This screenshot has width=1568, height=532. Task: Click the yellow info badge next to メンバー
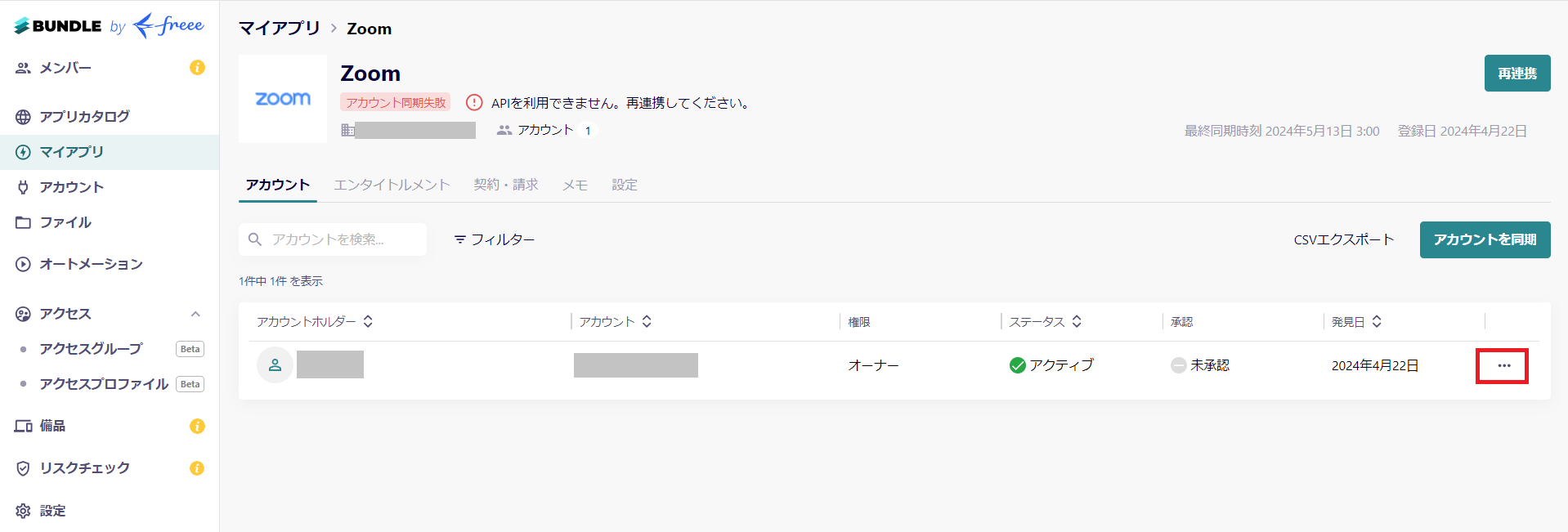pos(197,68)
